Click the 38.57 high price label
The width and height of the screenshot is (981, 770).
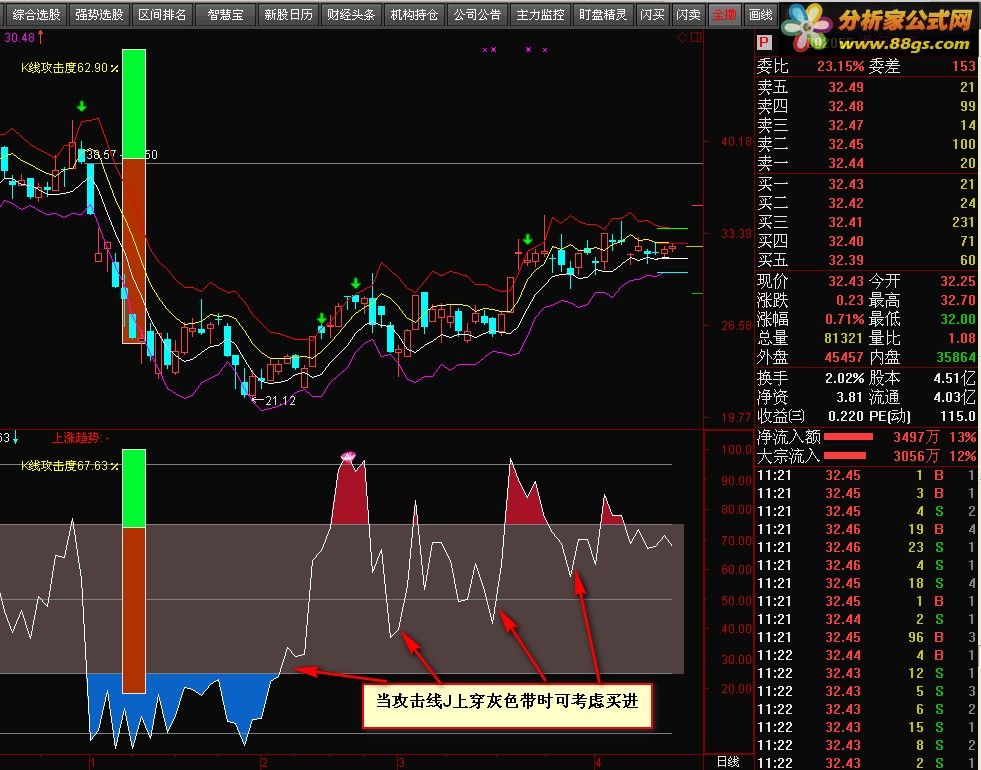[x=101, y=155]
